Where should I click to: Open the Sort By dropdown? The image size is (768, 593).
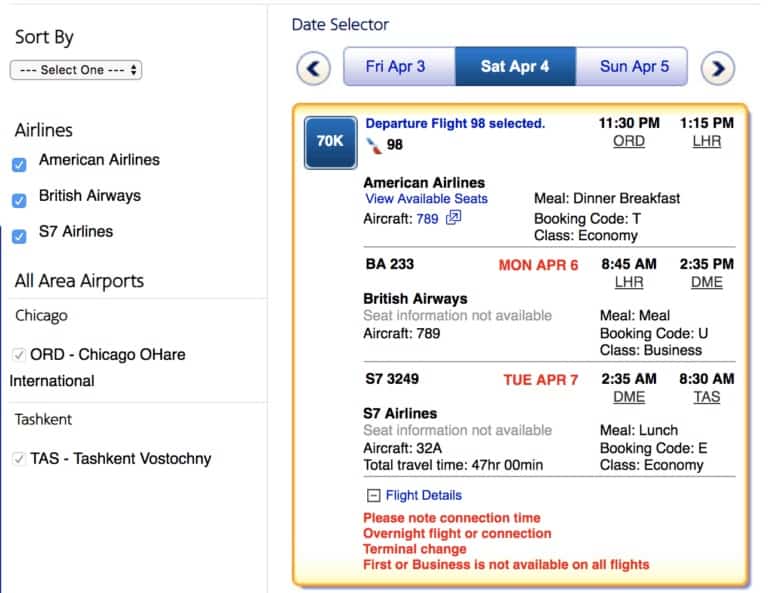[x=76, y=70]
